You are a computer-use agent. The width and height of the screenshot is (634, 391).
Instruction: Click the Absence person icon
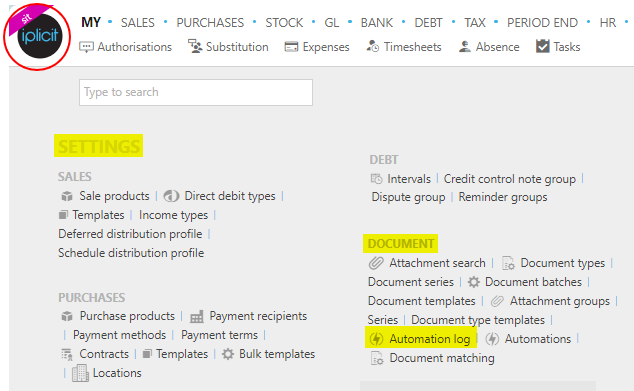pos(465,47)
